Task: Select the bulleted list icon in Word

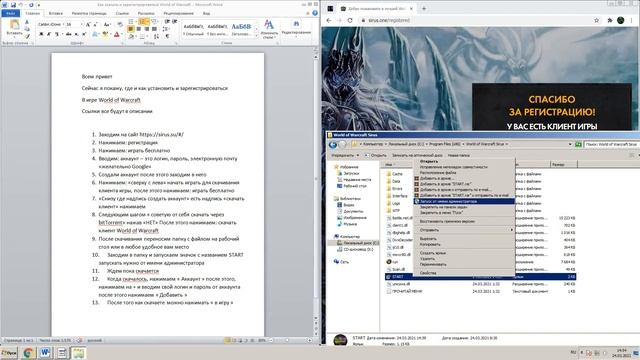Action: tap(131, 22)
